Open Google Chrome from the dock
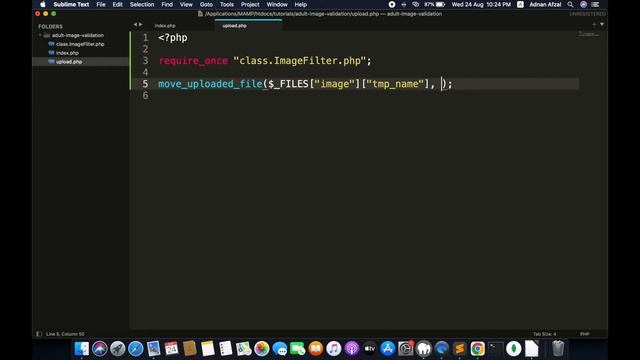The image size is (640, 360). click(478, 349)
